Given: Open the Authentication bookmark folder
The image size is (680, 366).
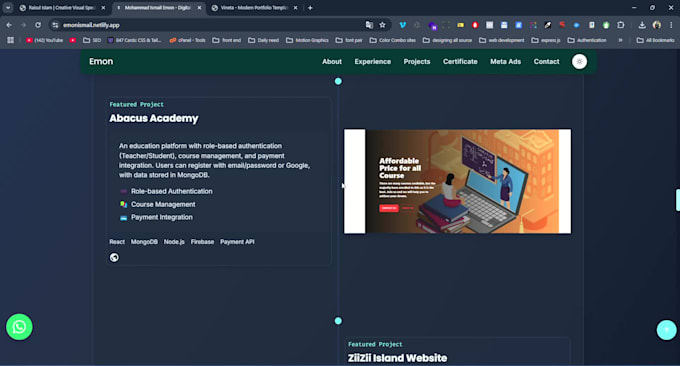Looking at the screenshot, I should click(587, 40).
